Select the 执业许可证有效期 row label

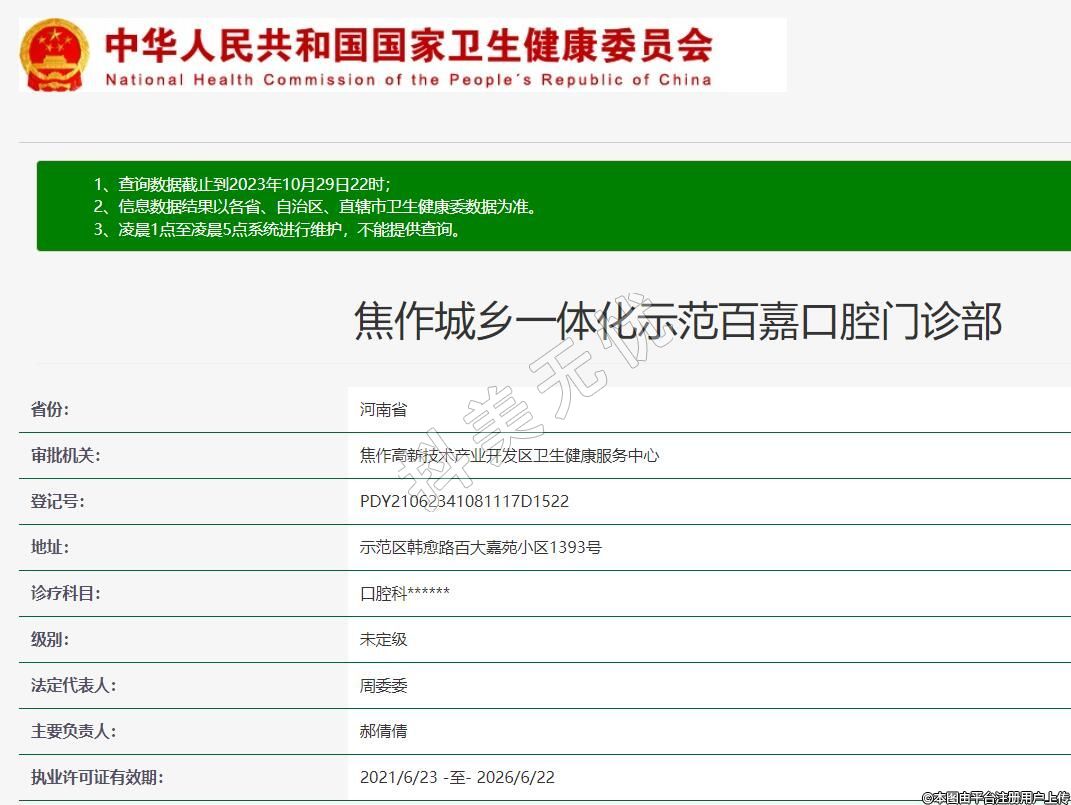pos(97,777)
